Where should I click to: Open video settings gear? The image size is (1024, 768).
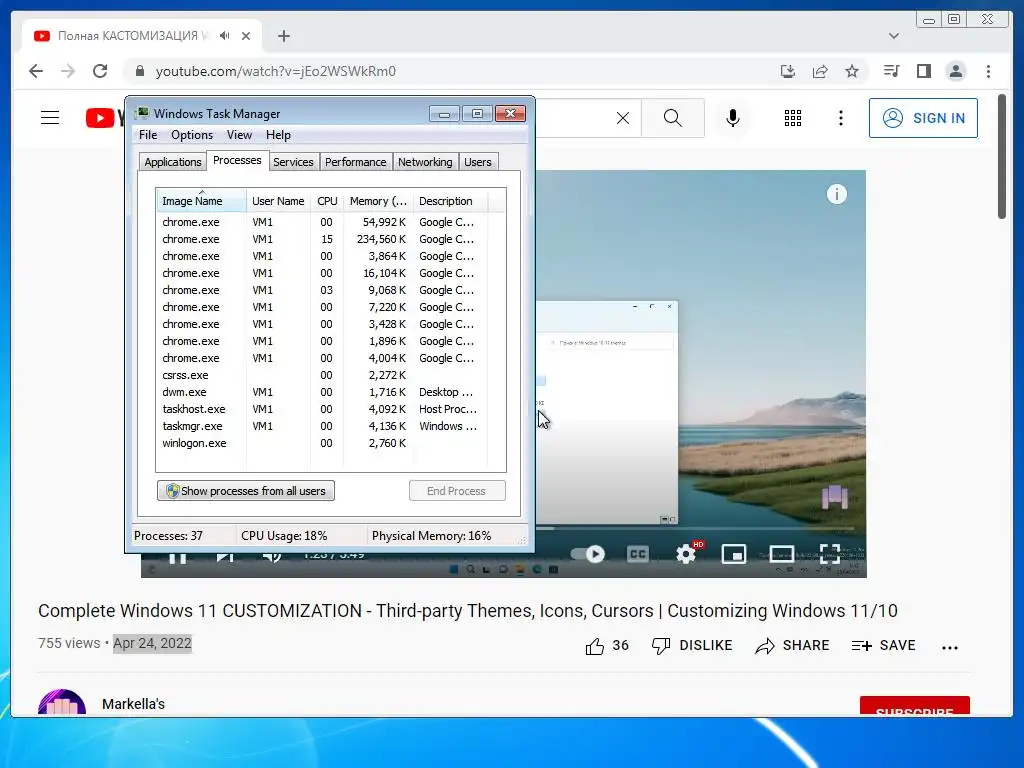686,554
